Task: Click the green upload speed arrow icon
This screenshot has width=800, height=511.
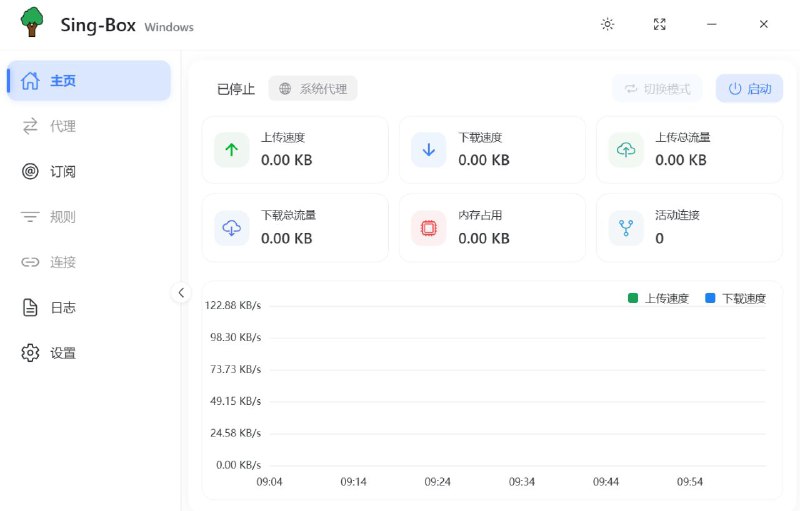Action: [232, 150]
